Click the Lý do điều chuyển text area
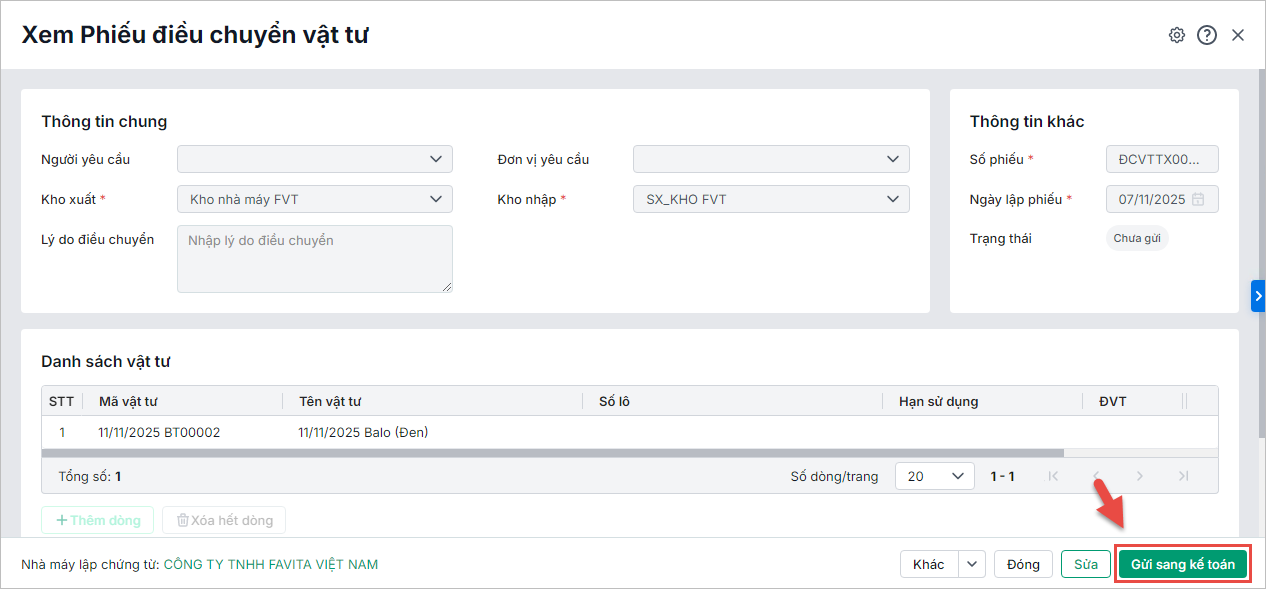Image resolution: width=1266 pixels, height=589 pixels. pos(314,259)
